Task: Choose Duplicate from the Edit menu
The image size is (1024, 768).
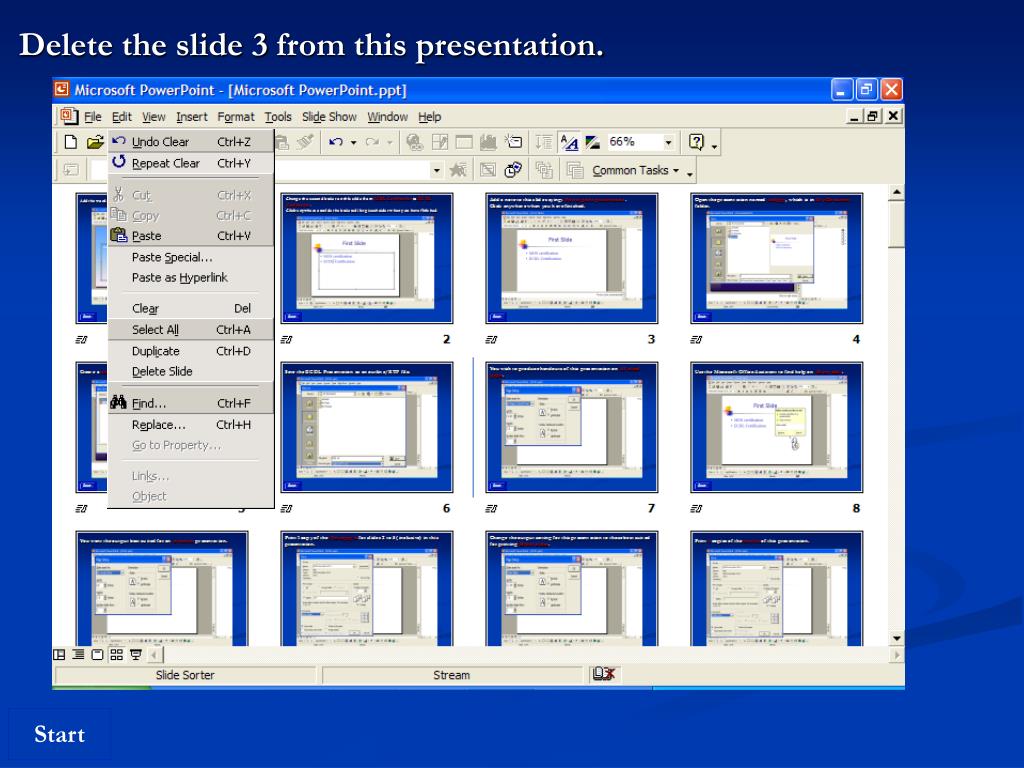Action: (x=191, y=351)
